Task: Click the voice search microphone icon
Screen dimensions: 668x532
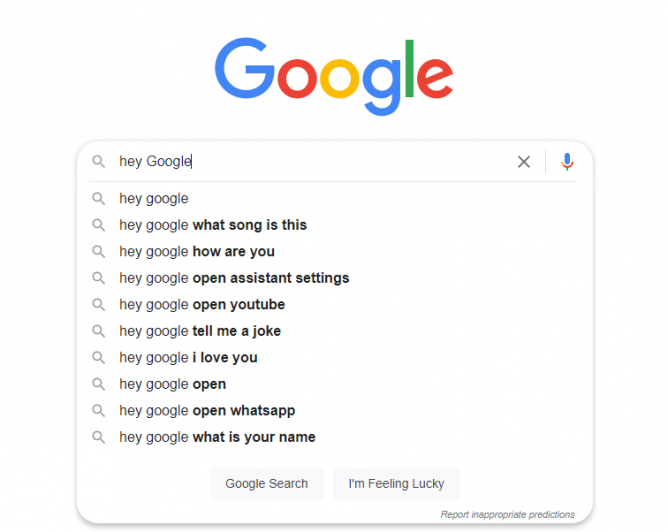Action: [567, 161]
